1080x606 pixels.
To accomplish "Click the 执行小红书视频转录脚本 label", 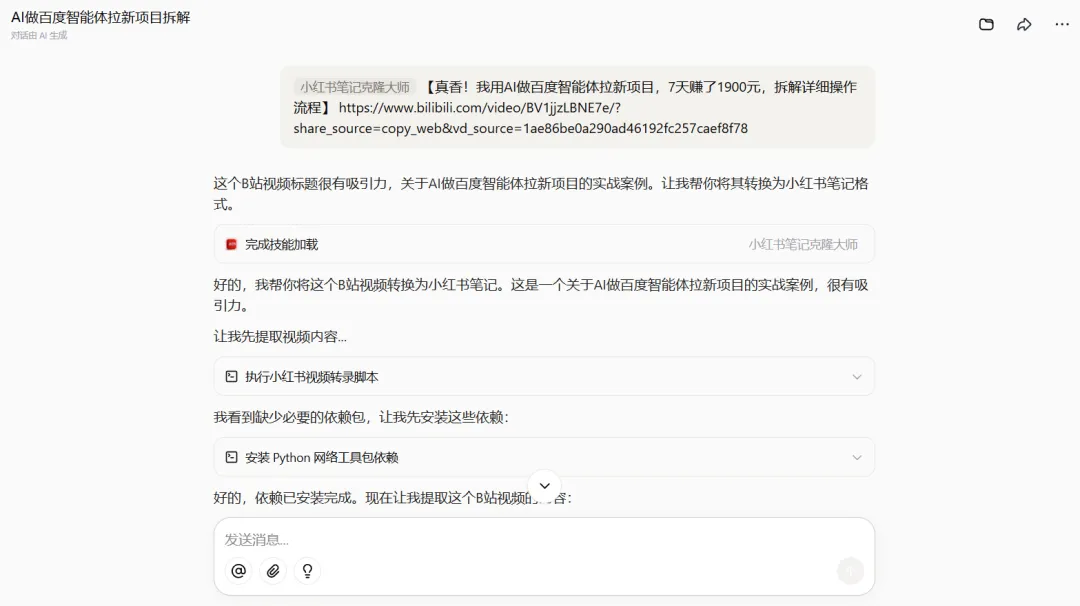I will click(311, 377).
